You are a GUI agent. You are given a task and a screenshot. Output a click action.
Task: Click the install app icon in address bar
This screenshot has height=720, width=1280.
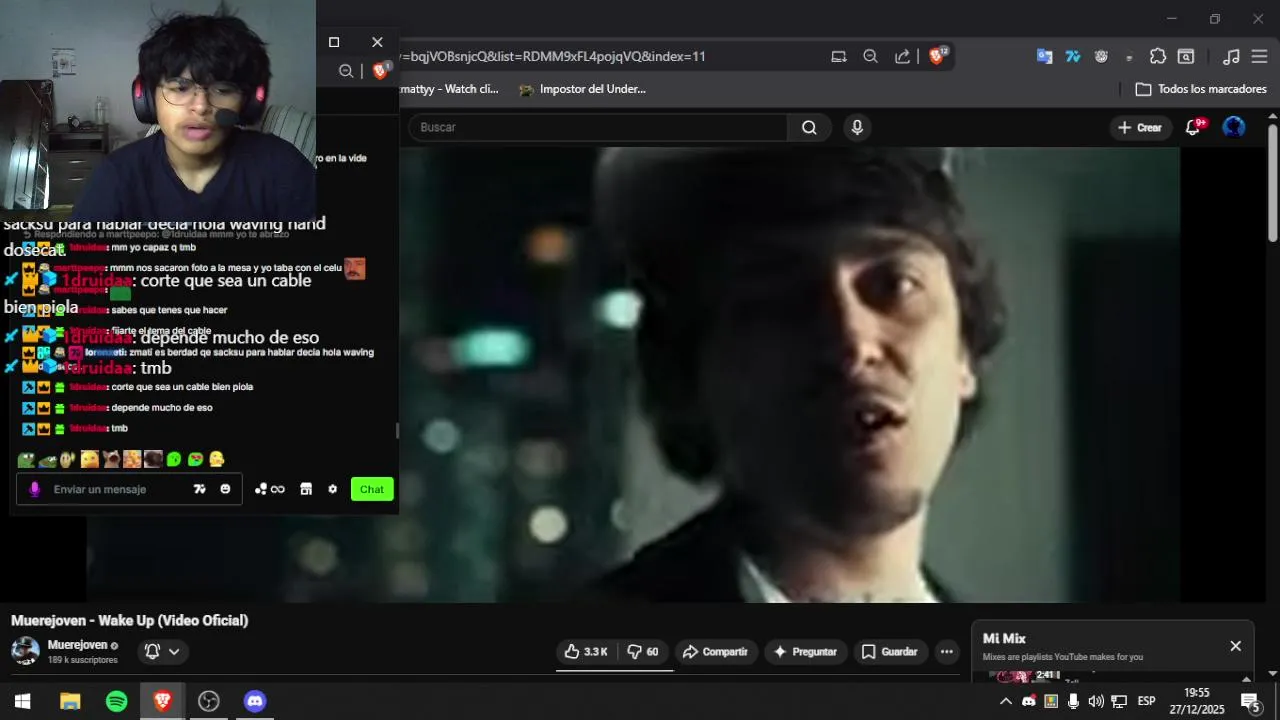[839, 56]
